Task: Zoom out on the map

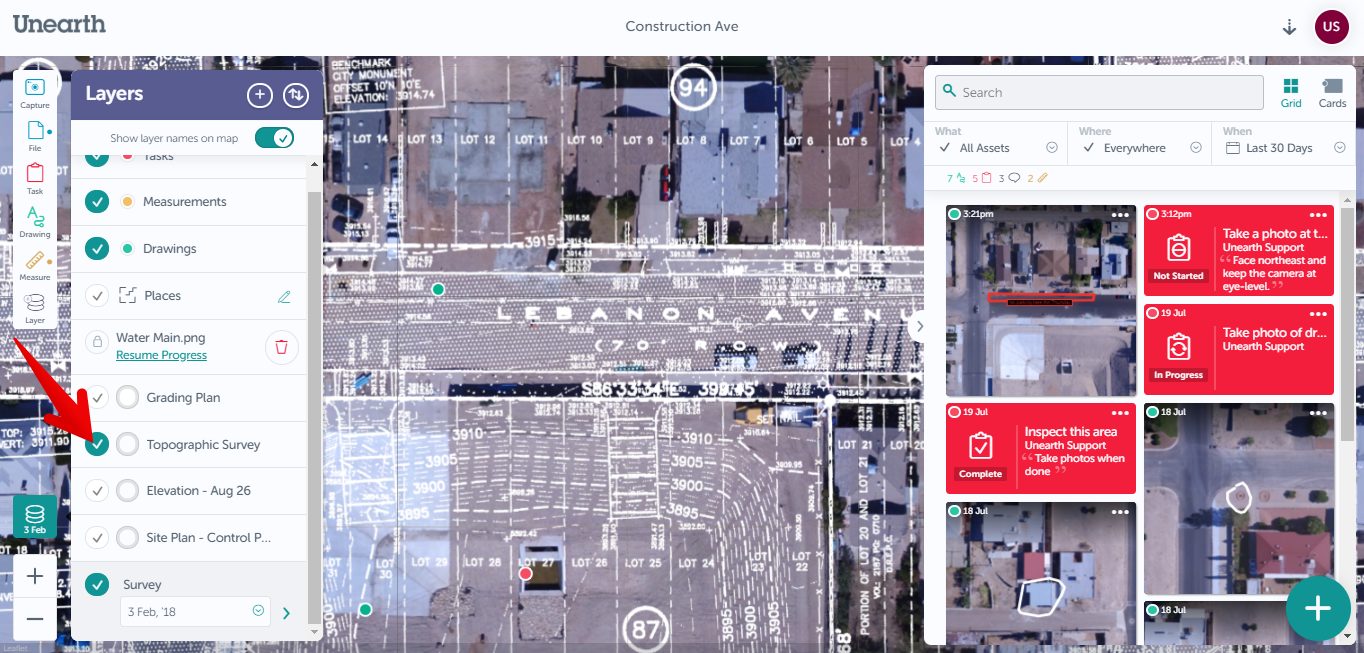Action: click(35, 619)
